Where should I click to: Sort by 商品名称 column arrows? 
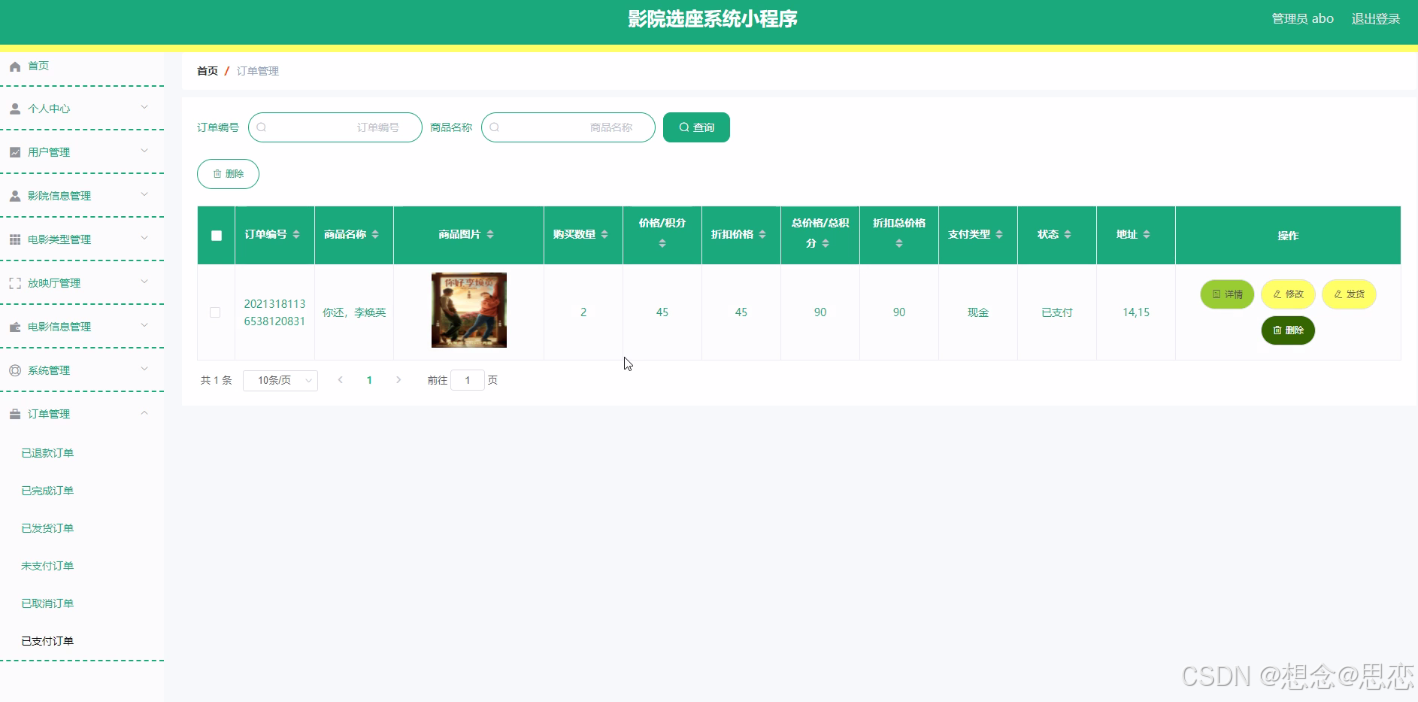[375, 235]
